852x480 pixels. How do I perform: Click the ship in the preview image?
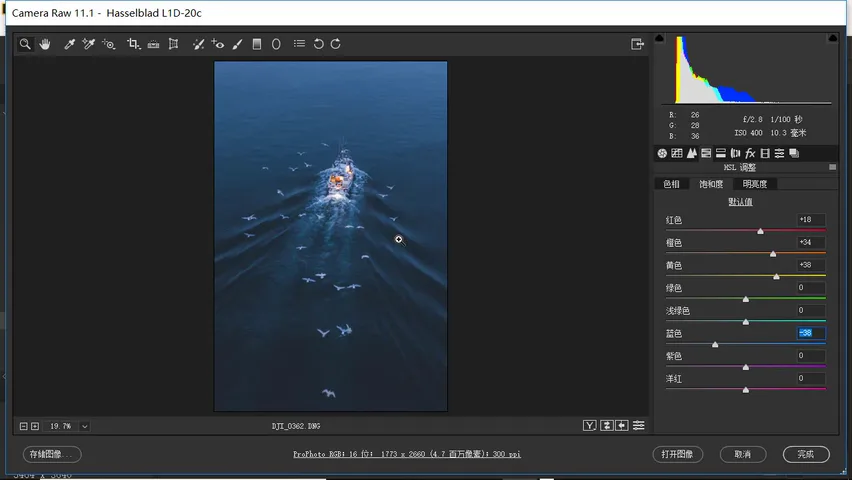(340, 175)
